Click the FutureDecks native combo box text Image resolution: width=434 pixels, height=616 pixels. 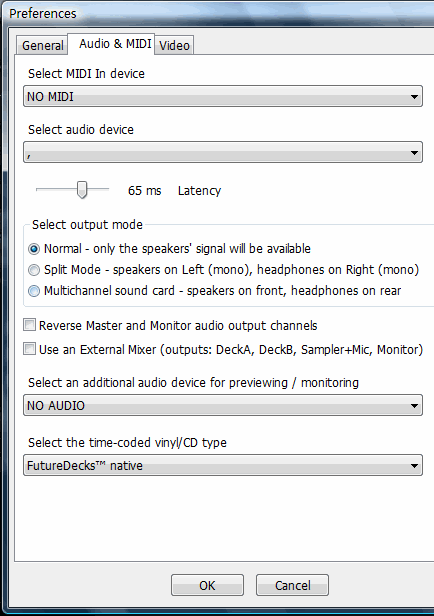coord(84,466)
